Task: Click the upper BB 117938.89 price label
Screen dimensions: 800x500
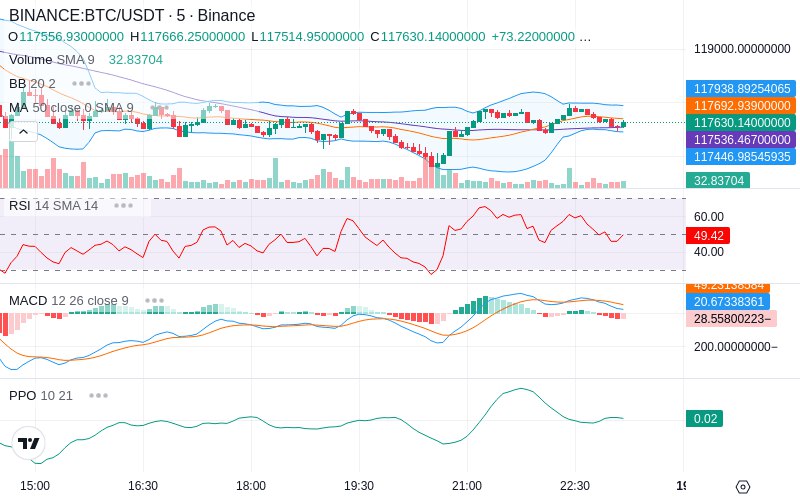Action: coord(741,88)
